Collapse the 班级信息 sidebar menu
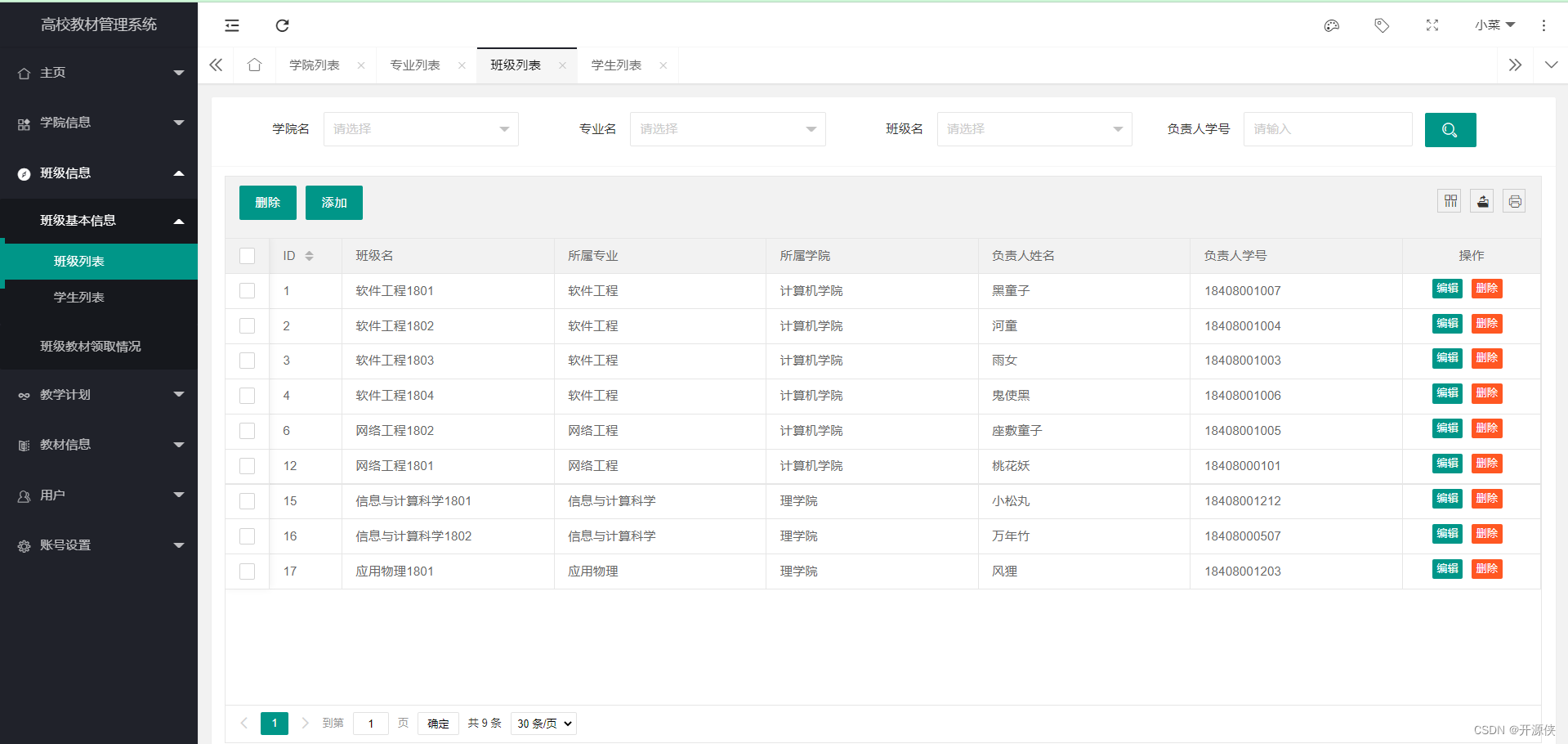The width and height of the screenshot is (1568, 744). click(99, 173)
